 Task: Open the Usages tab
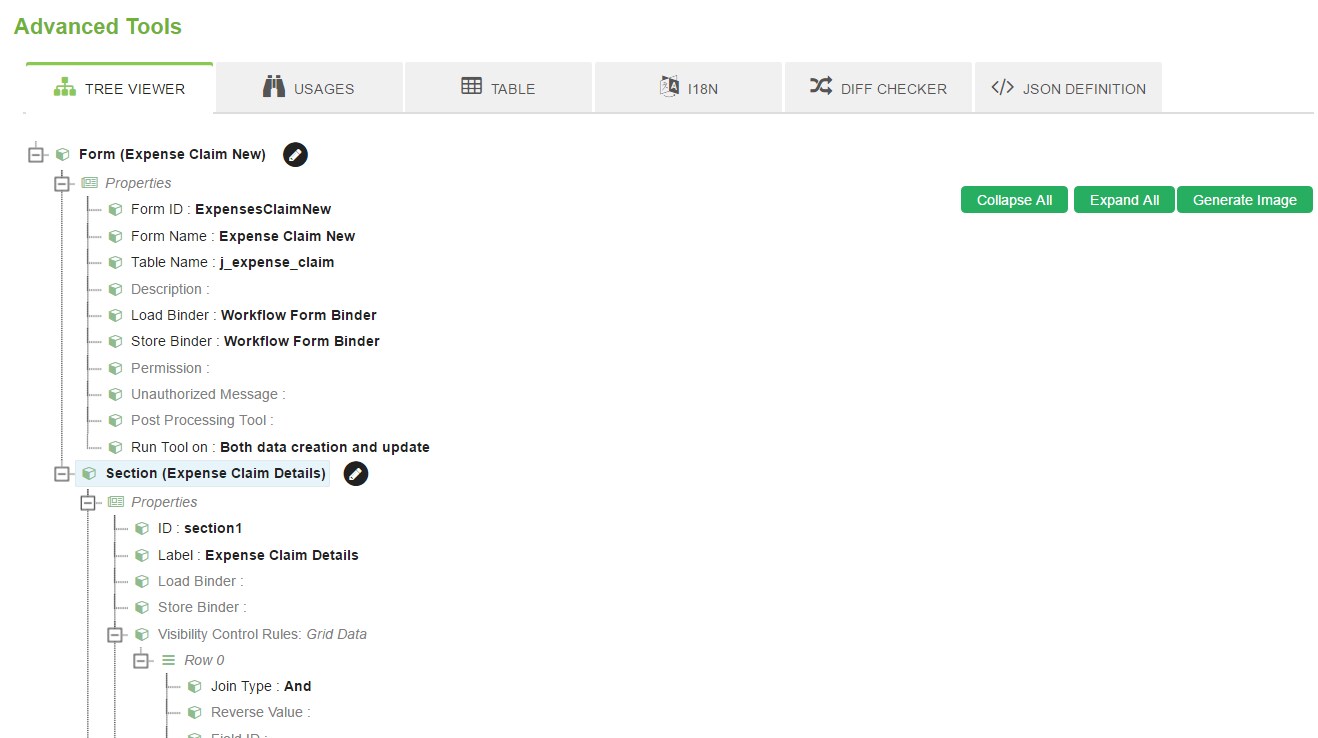[309, 88]
